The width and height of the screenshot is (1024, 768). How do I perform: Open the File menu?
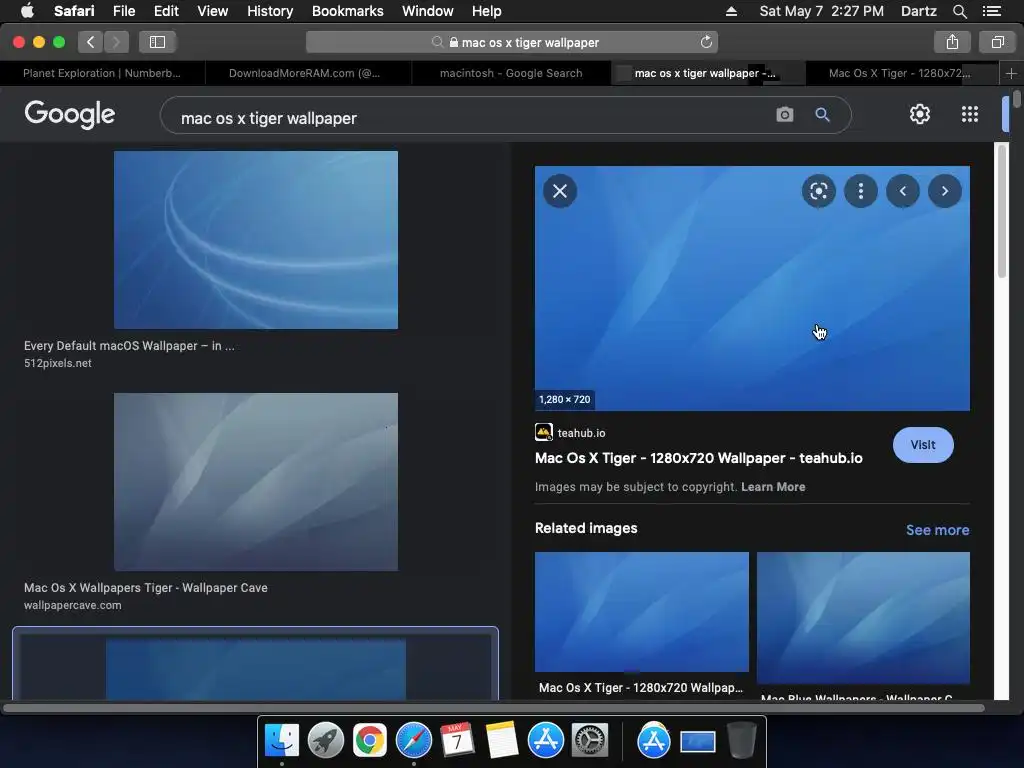123,11
